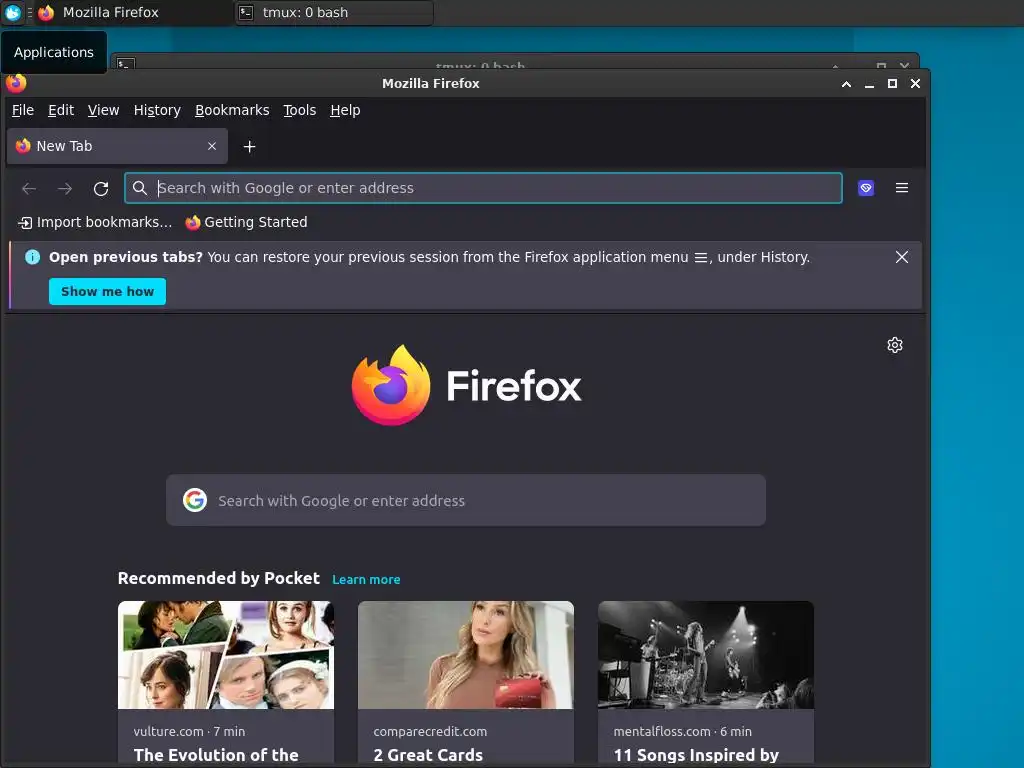Click the back navigation arrow
The width and height of the screenshot is (1024, 768).
pos(29,189)
